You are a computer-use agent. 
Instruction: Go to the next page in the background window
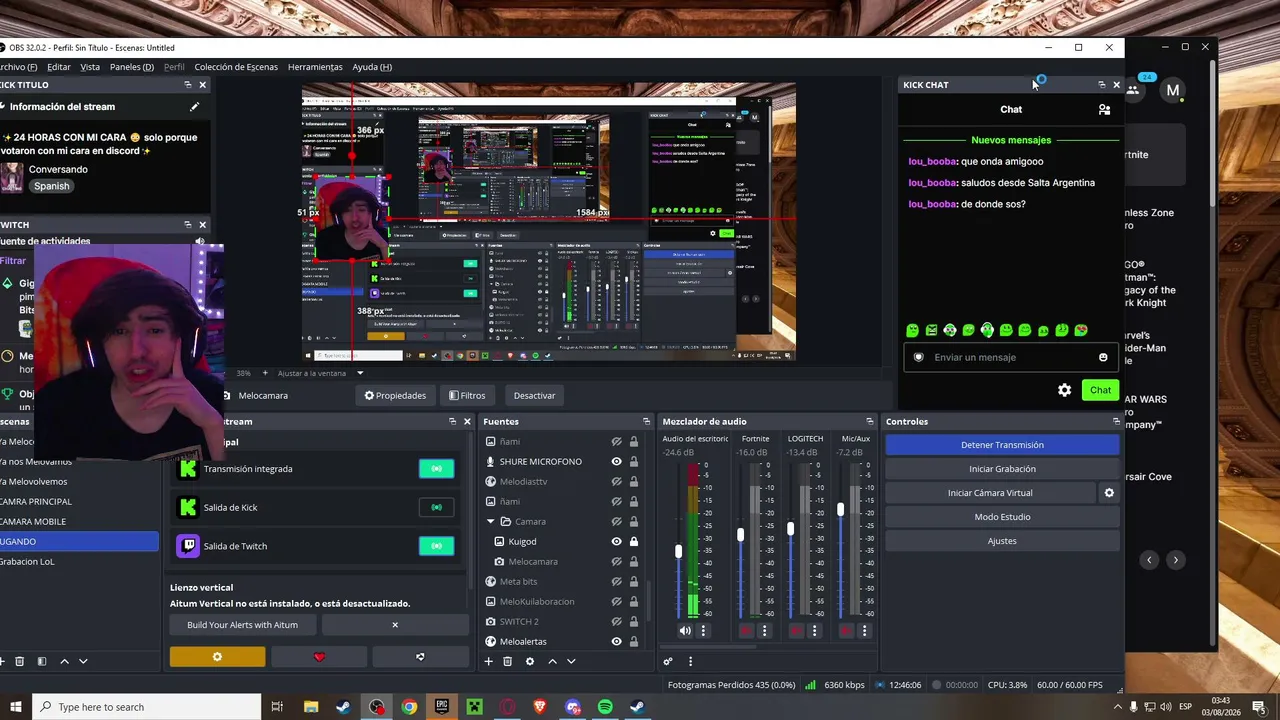[1176, 560]
